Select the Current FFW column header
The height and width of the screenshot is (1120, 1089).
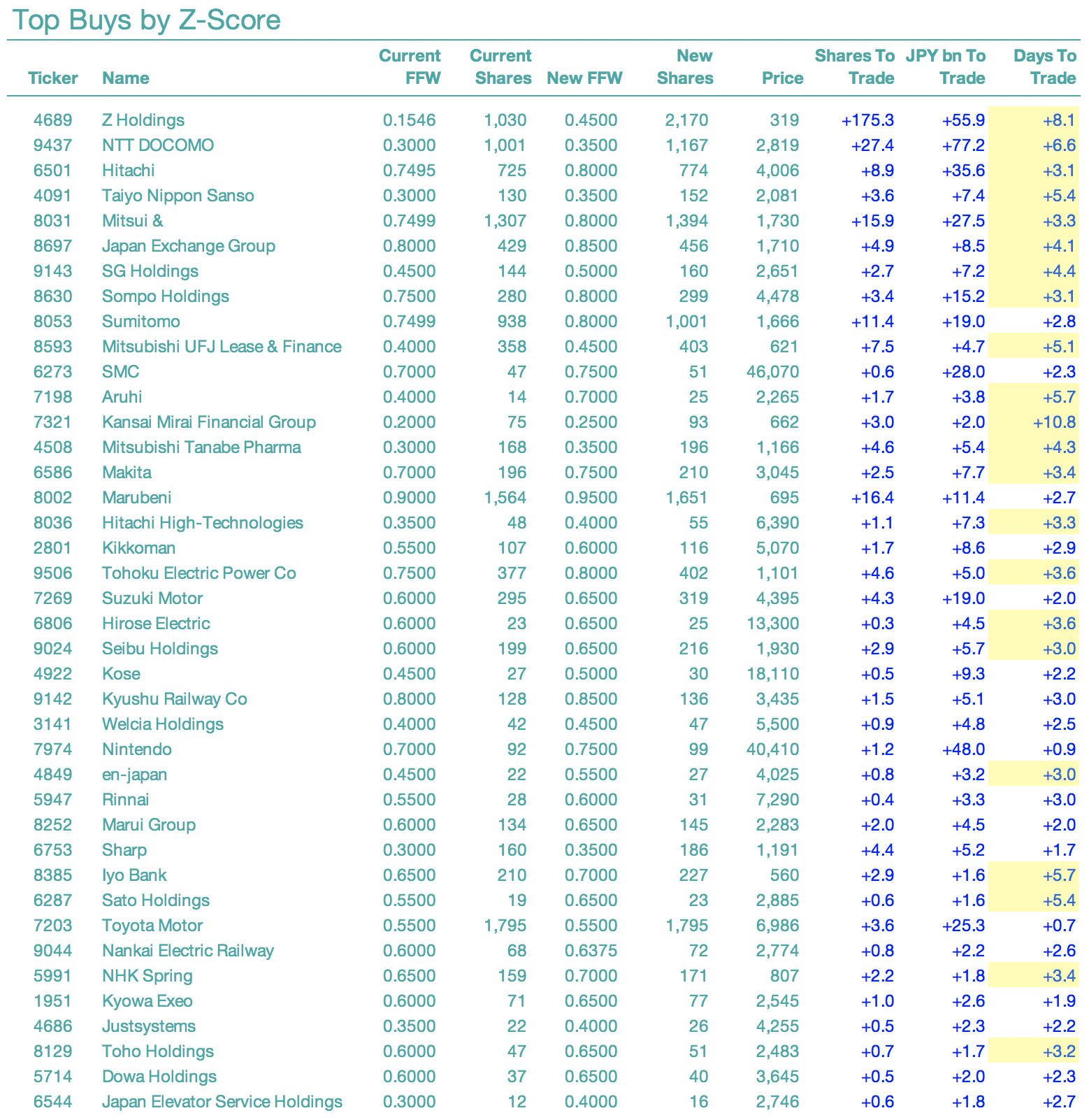pyautogui.click(x=410, y=66)
